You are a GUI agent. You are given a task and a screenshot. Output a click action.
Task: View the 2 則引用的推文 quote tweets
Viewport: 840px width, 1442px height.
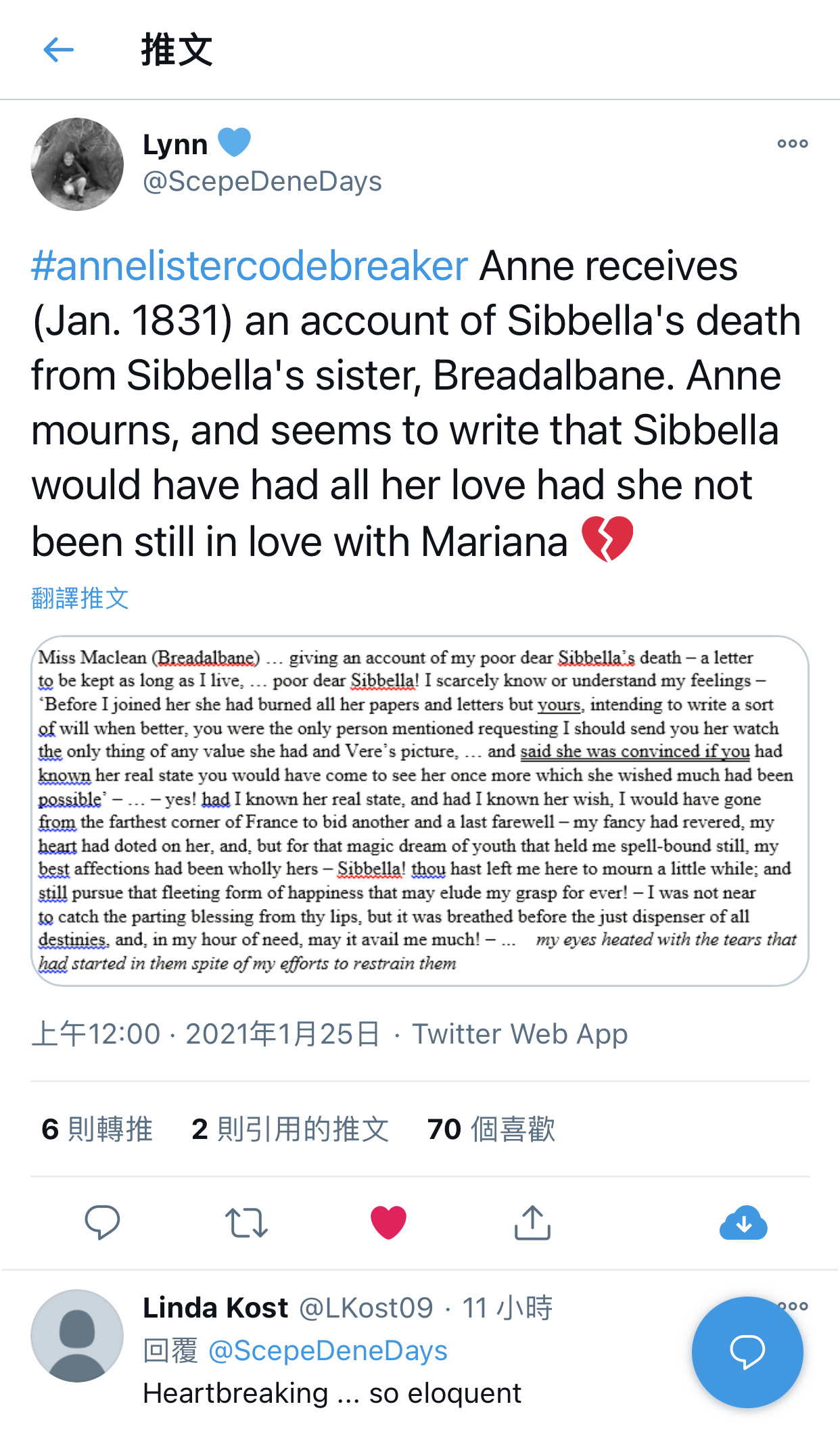[290, 1129]
